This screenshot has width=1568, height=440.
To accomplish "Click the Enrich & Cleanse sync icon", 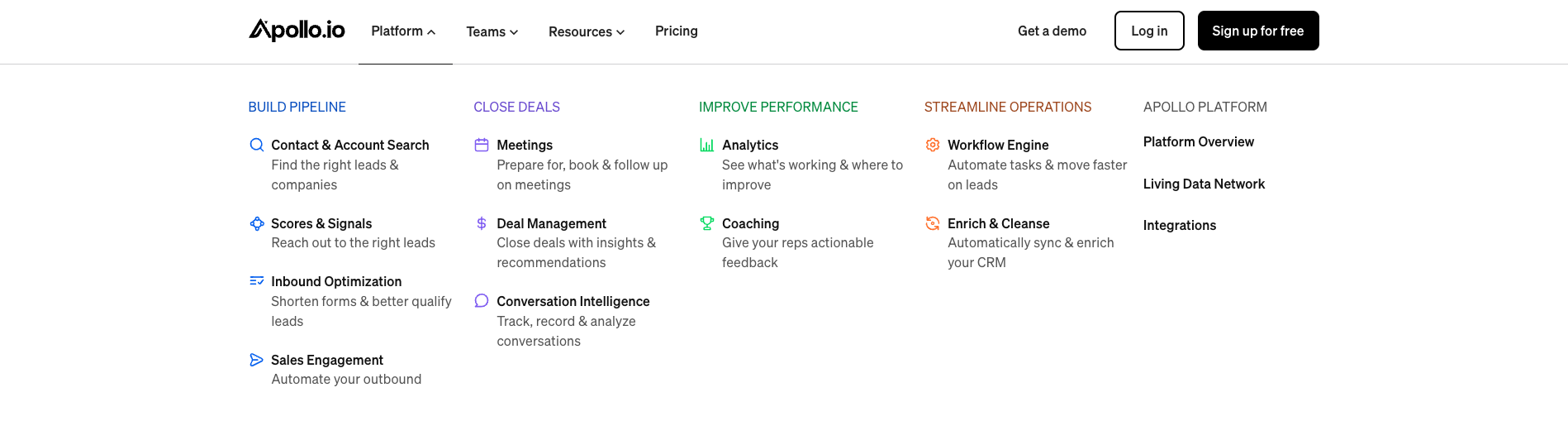I will click(x=933, y=223).
